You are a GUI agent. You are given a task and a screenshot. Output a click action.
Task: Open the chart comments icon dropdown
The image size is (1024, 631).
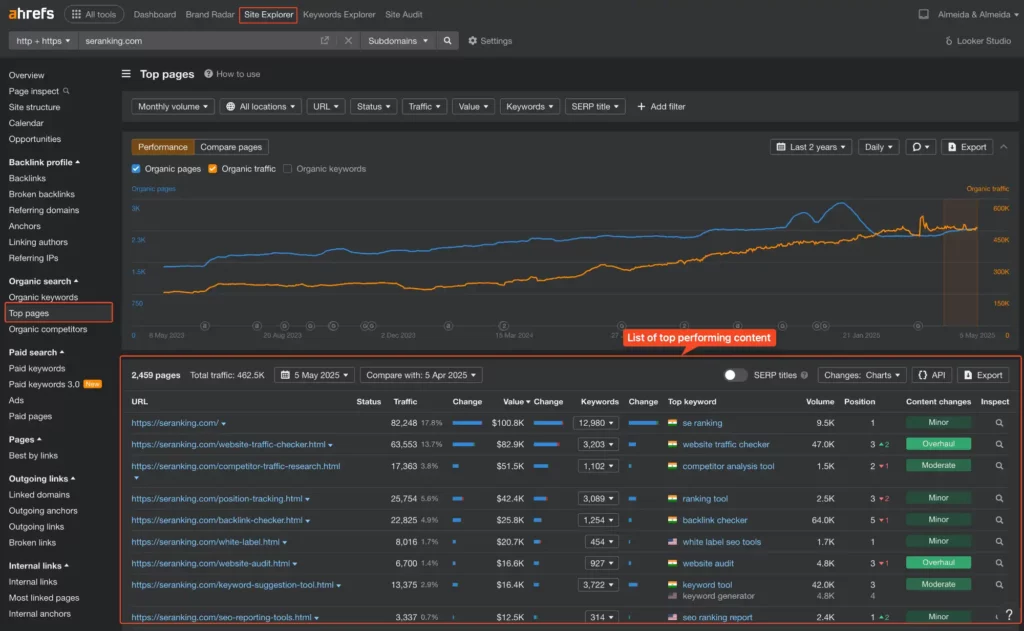(x=920, y=147)
